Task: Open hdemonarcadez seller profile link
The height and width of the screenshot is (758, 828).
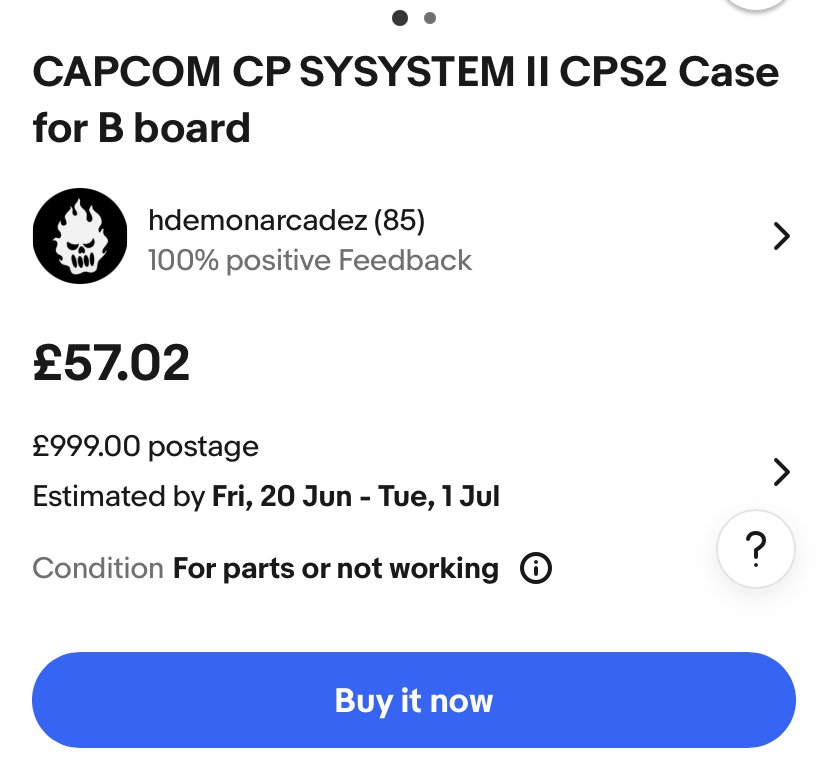Action: 258,220
